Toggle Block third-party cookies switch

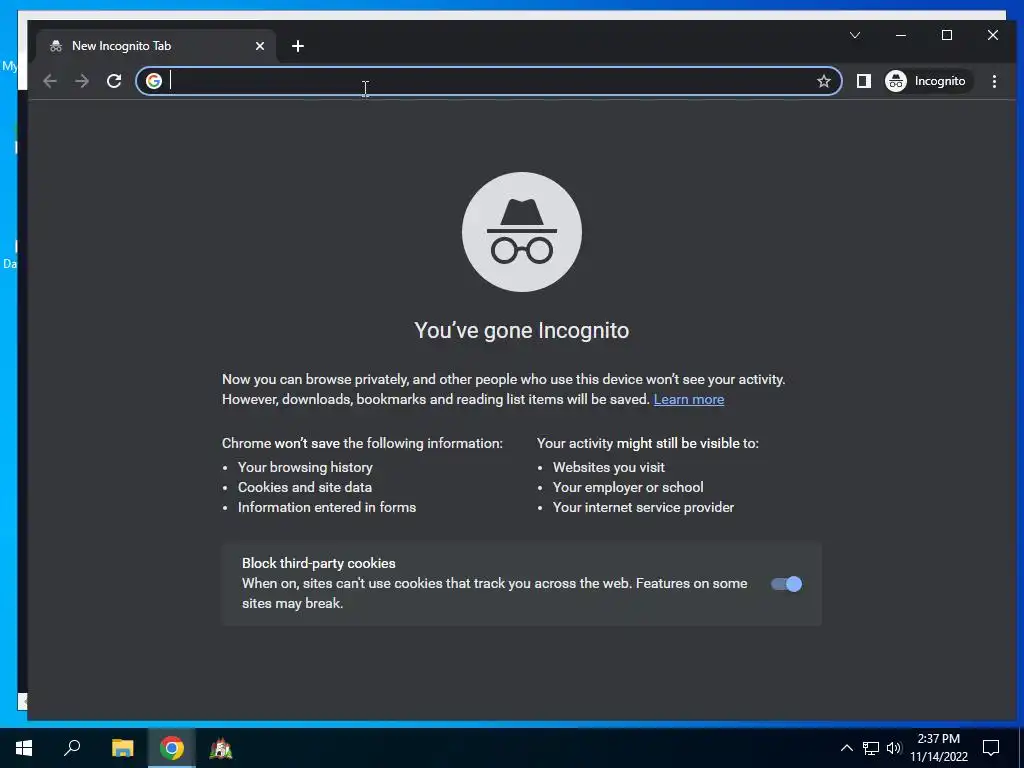pos(786,584)
